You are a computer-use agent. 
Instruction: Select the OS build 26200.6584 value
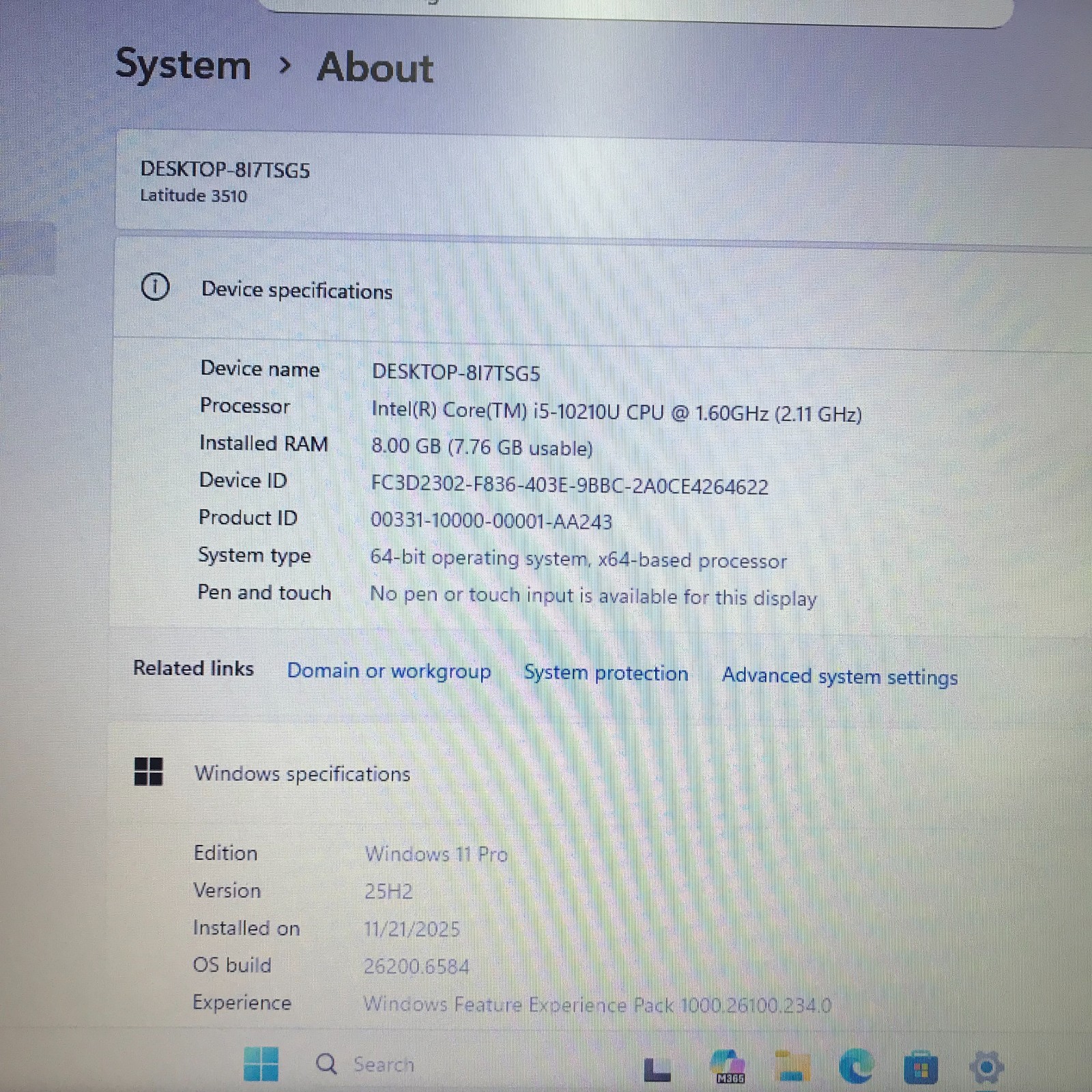tap(416, 966)
